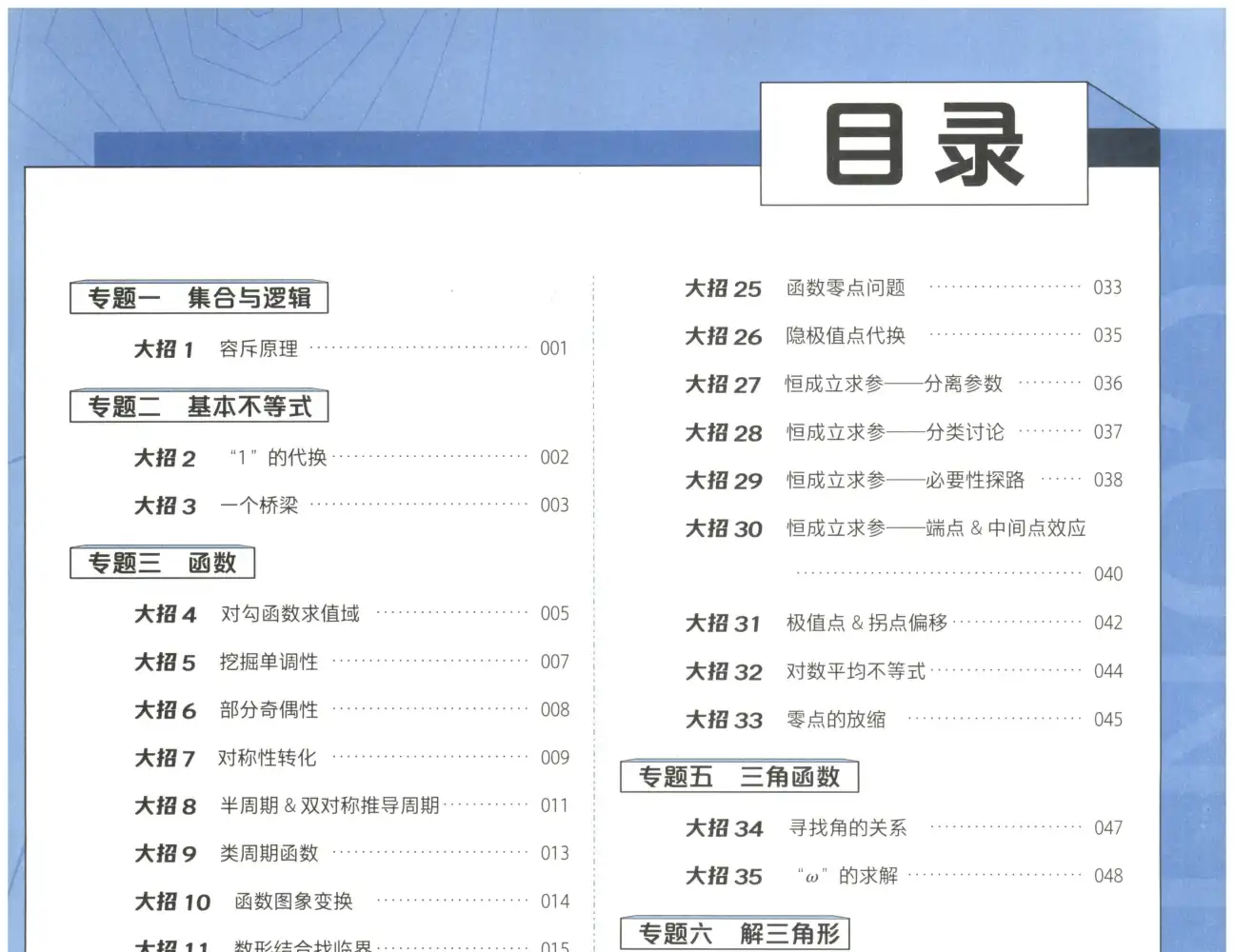Click page number 014

pyautogui.click(x=554, y=902)
